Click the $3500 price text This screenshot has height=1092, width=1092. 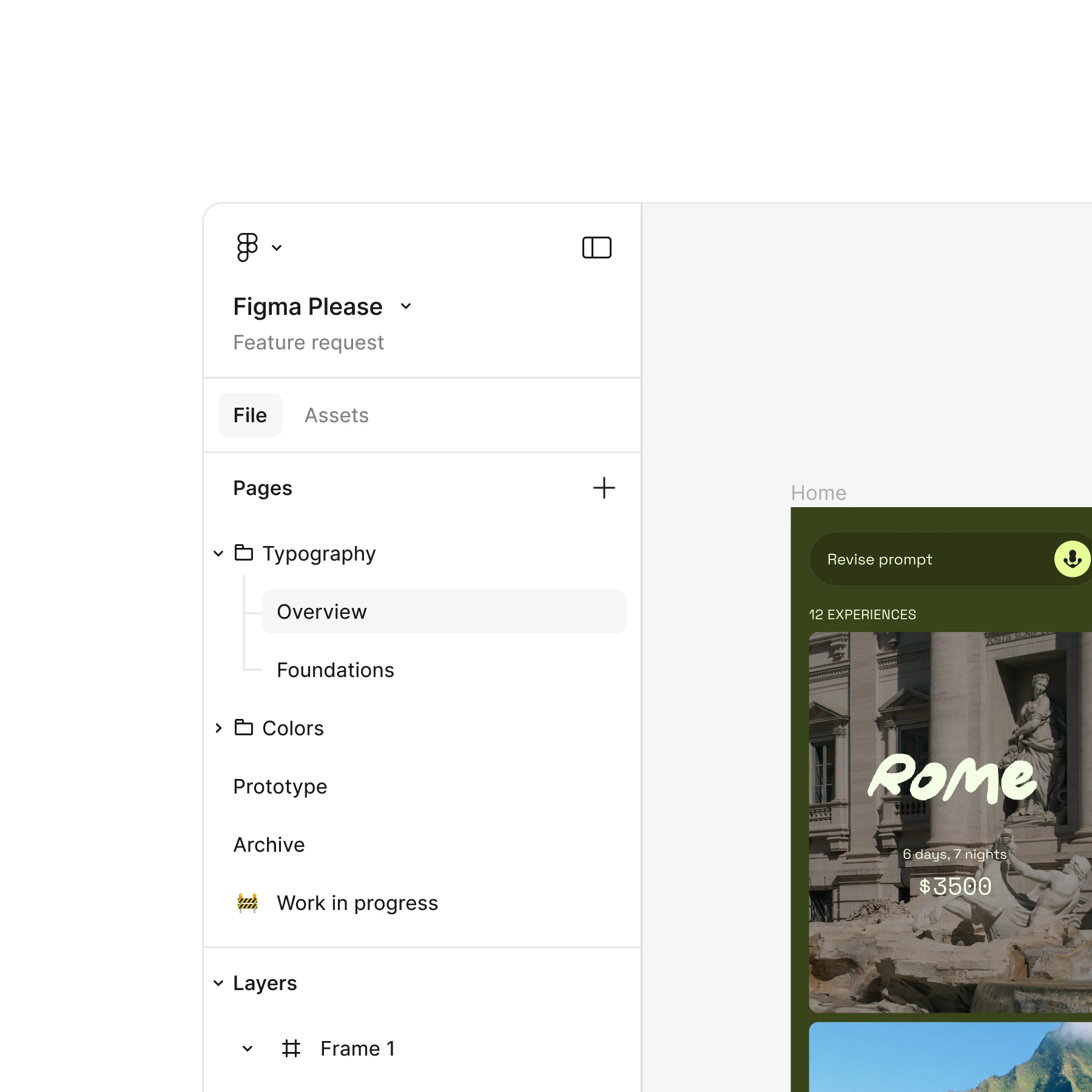coord(955,886)
